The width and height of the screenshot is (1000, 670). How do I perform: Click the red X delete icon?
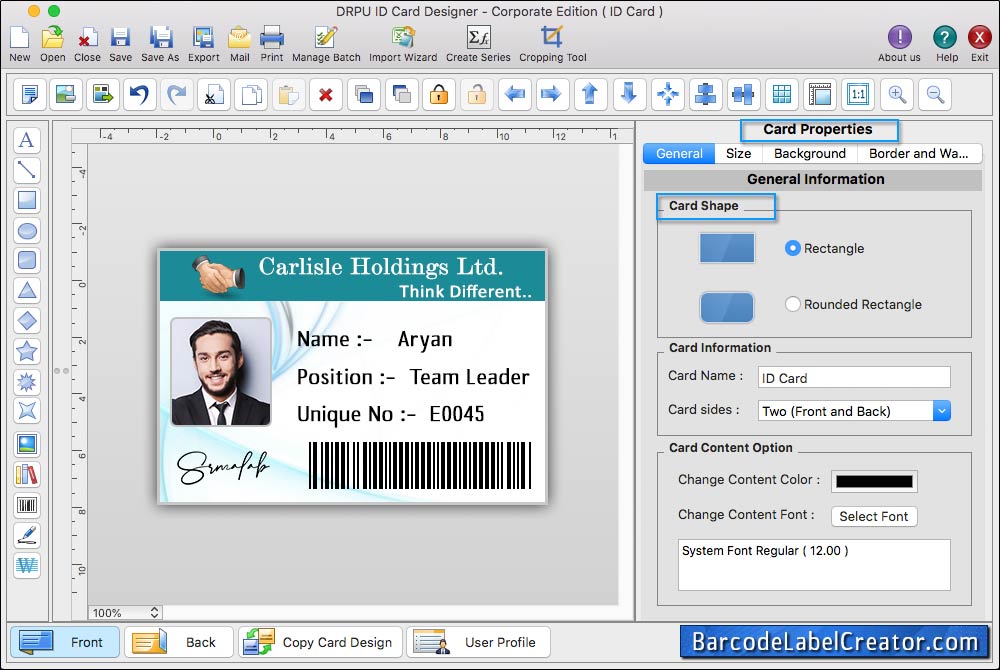click(326, 94)
